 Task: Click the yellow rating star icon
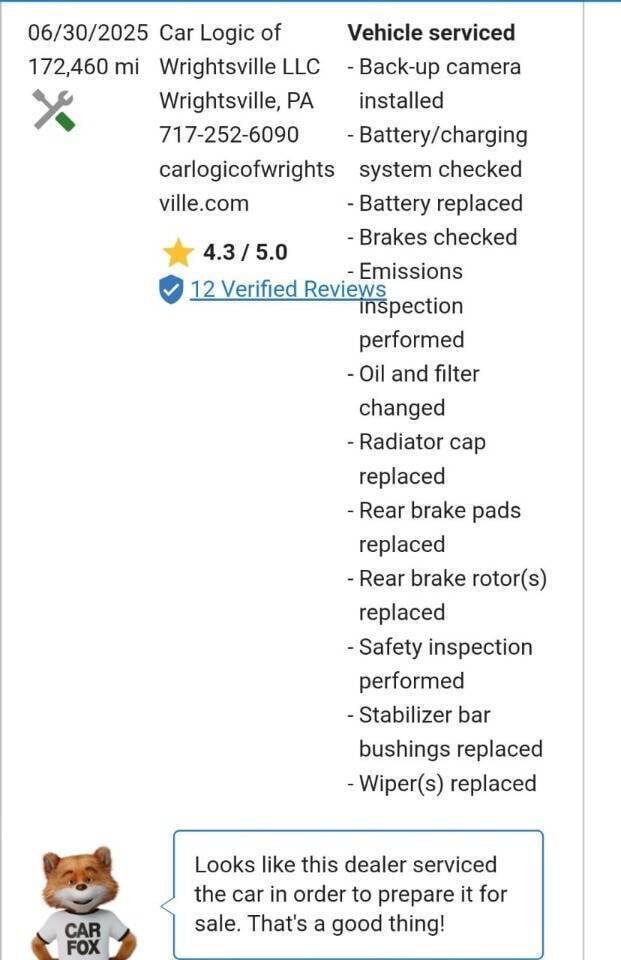pyautogui.click(x=178, y=252)
